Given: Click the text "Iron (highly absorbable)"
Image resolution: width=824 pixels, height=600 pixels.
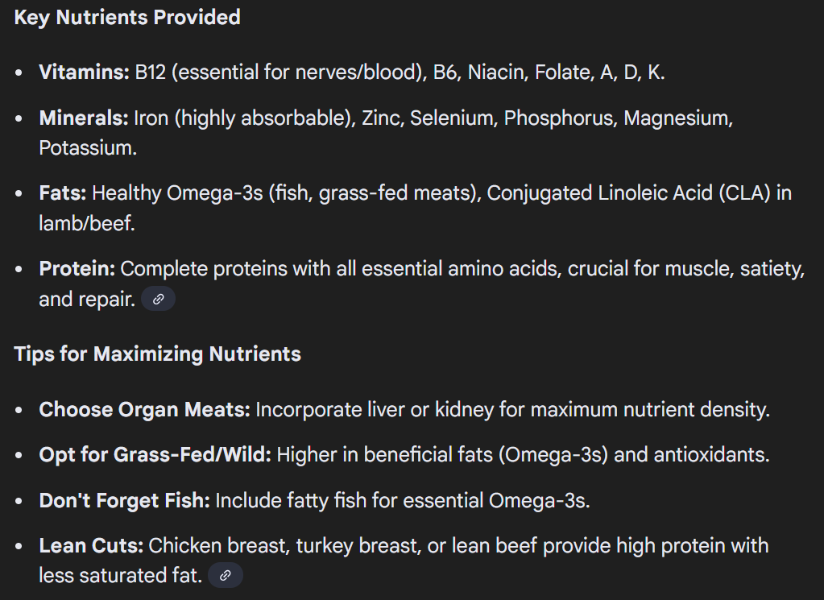Looking at the screenshot, I should pos(244,118).
